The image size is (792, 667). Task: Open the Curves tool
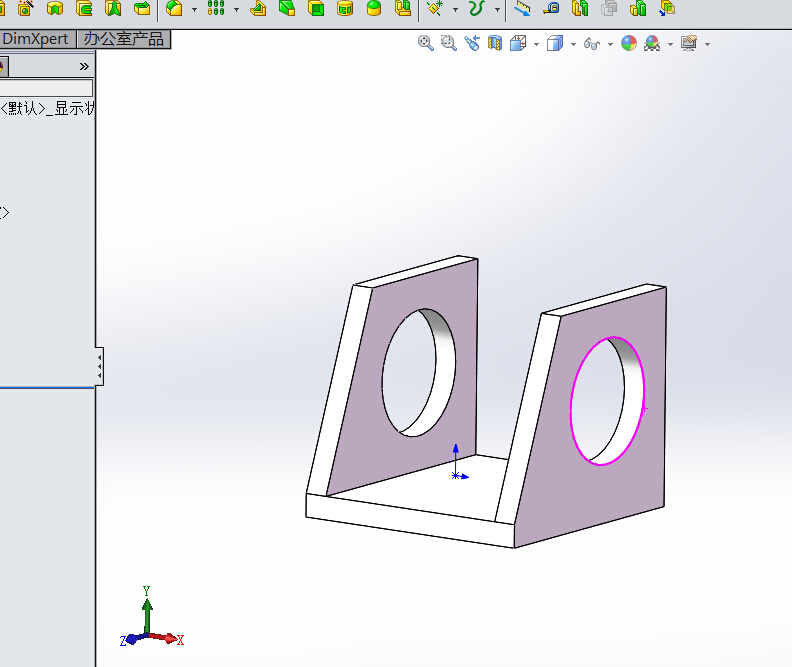(x=477, y=8)
